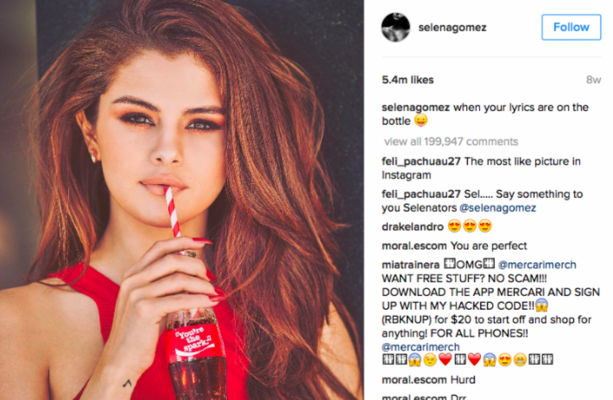Viewport: 613px width, 400px height.
Task: Open moral.escom profile from 'You are perfect'
Action: [414, 246]
